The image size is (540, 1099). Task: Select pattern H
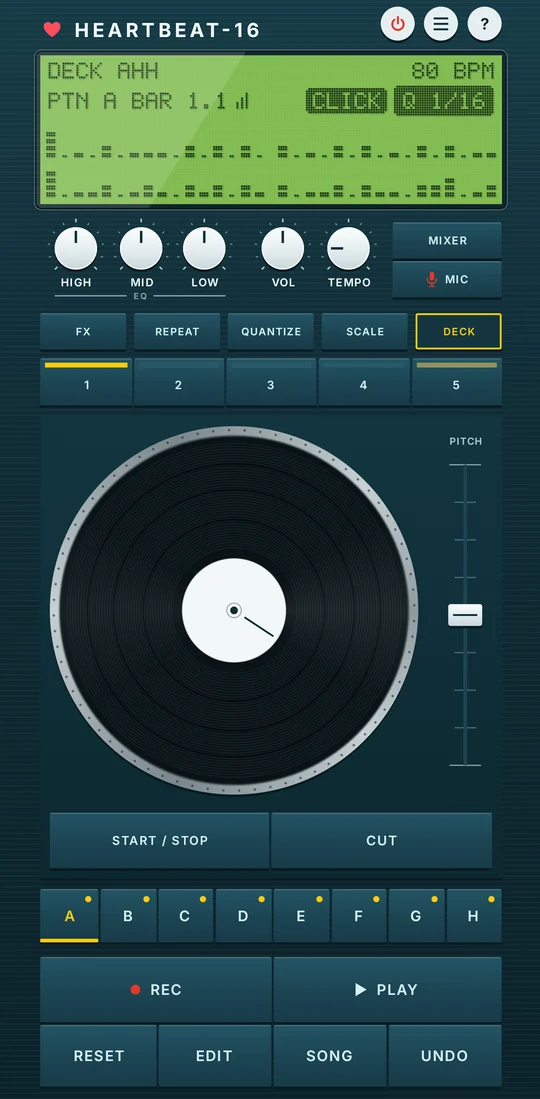pos(473,916)
